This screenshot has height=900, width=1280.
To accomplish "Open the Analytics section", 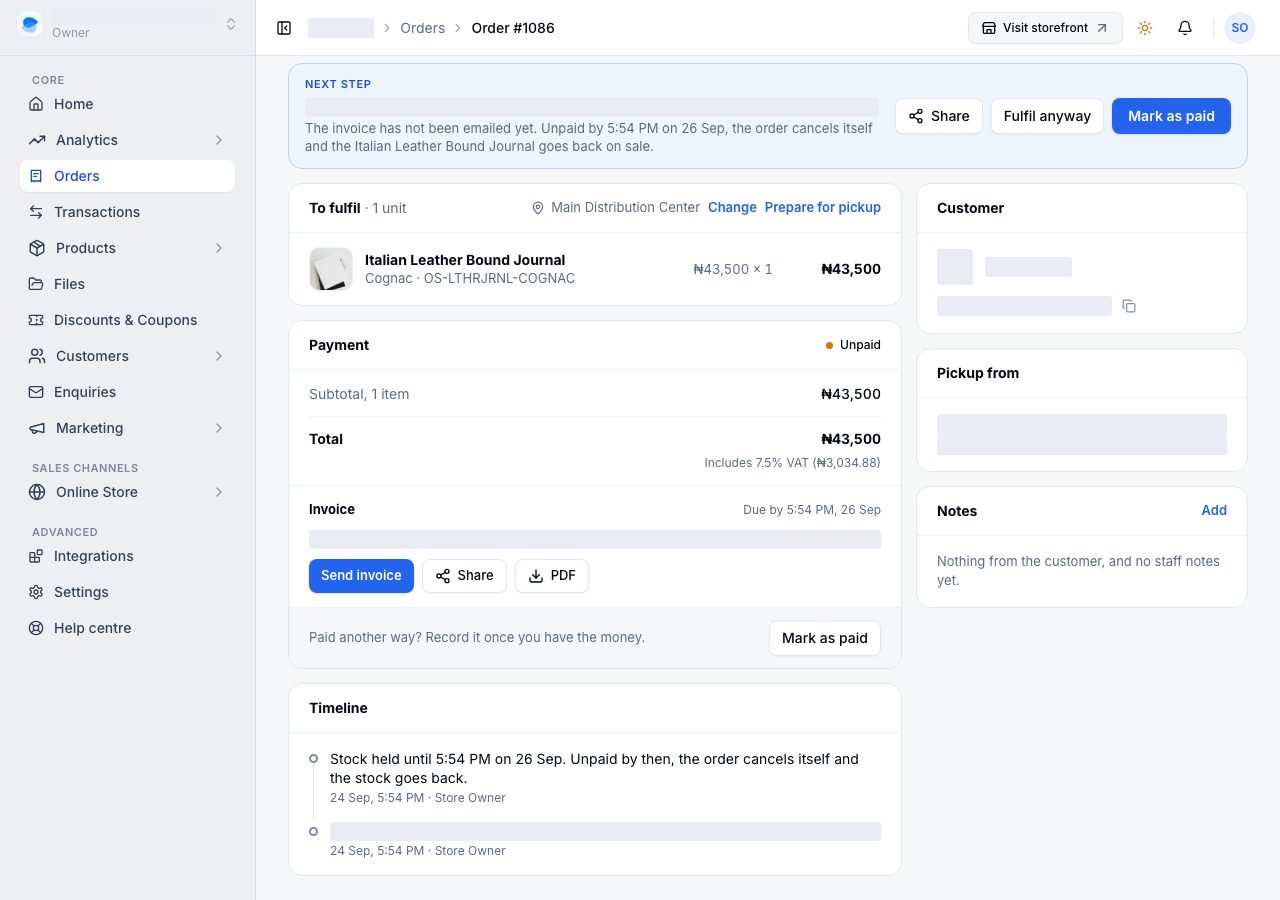I will coord(127,140).
